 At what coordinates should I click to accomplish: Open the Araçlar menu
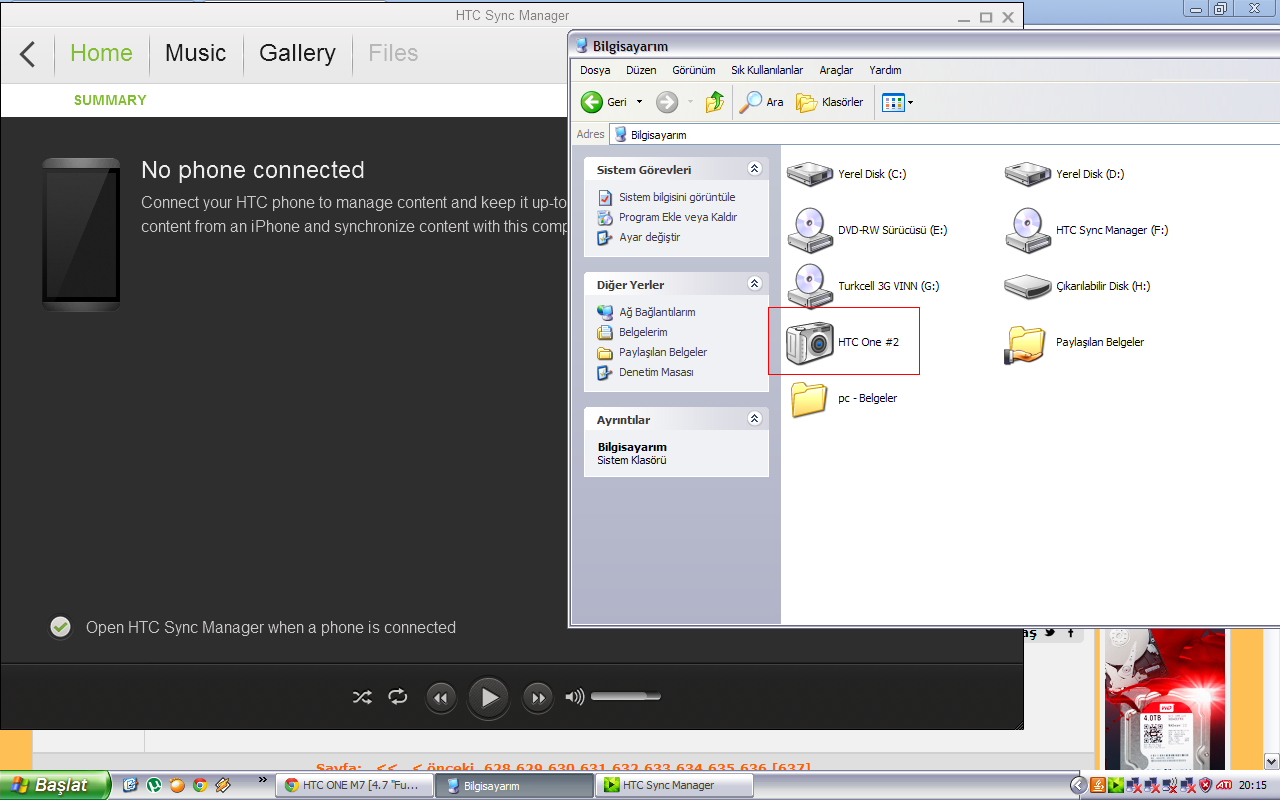click(836, 70)
